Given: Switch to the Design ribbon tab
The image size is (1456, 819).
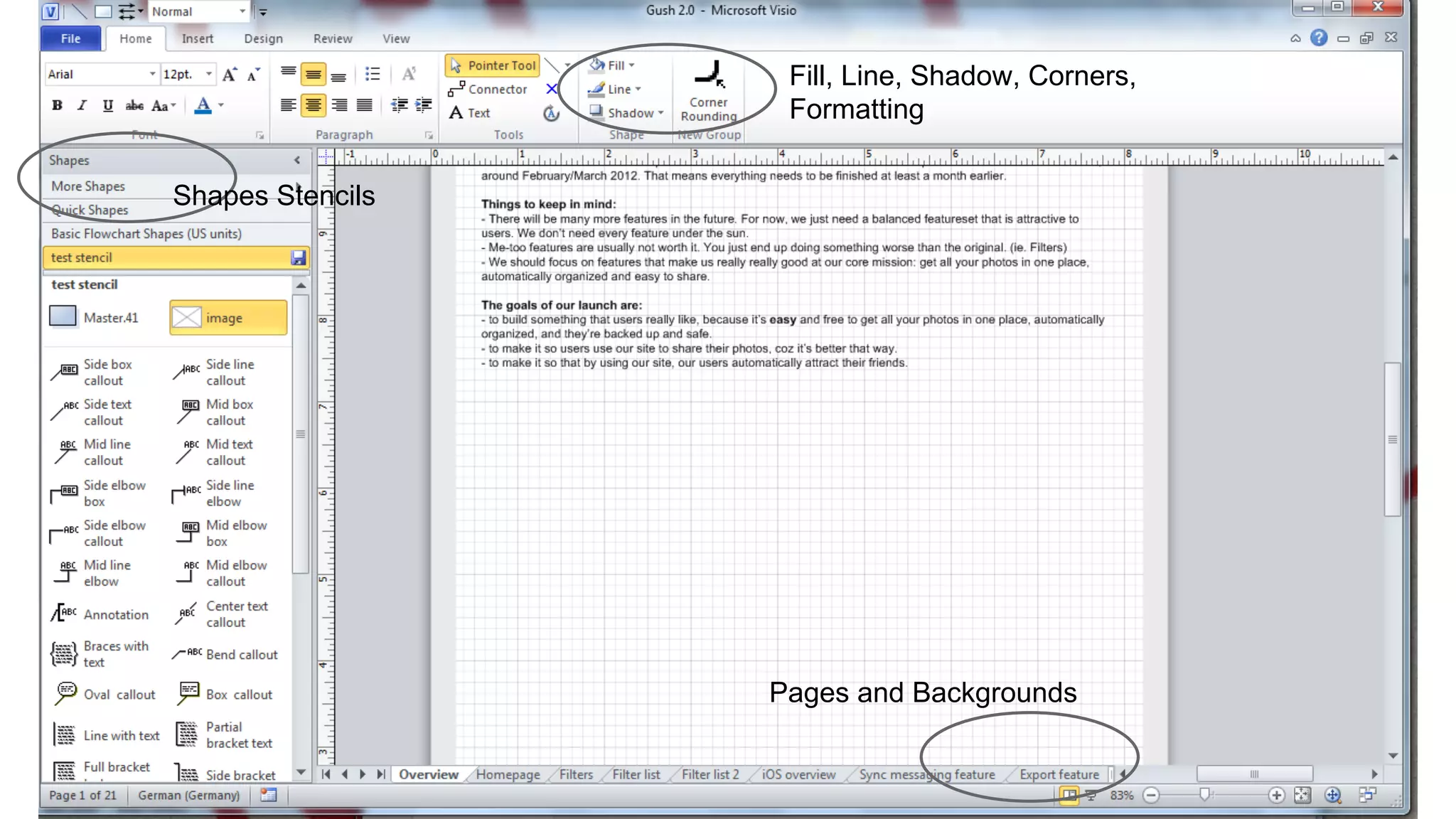Looking at the screenshot, I should (x=263, y=38).
